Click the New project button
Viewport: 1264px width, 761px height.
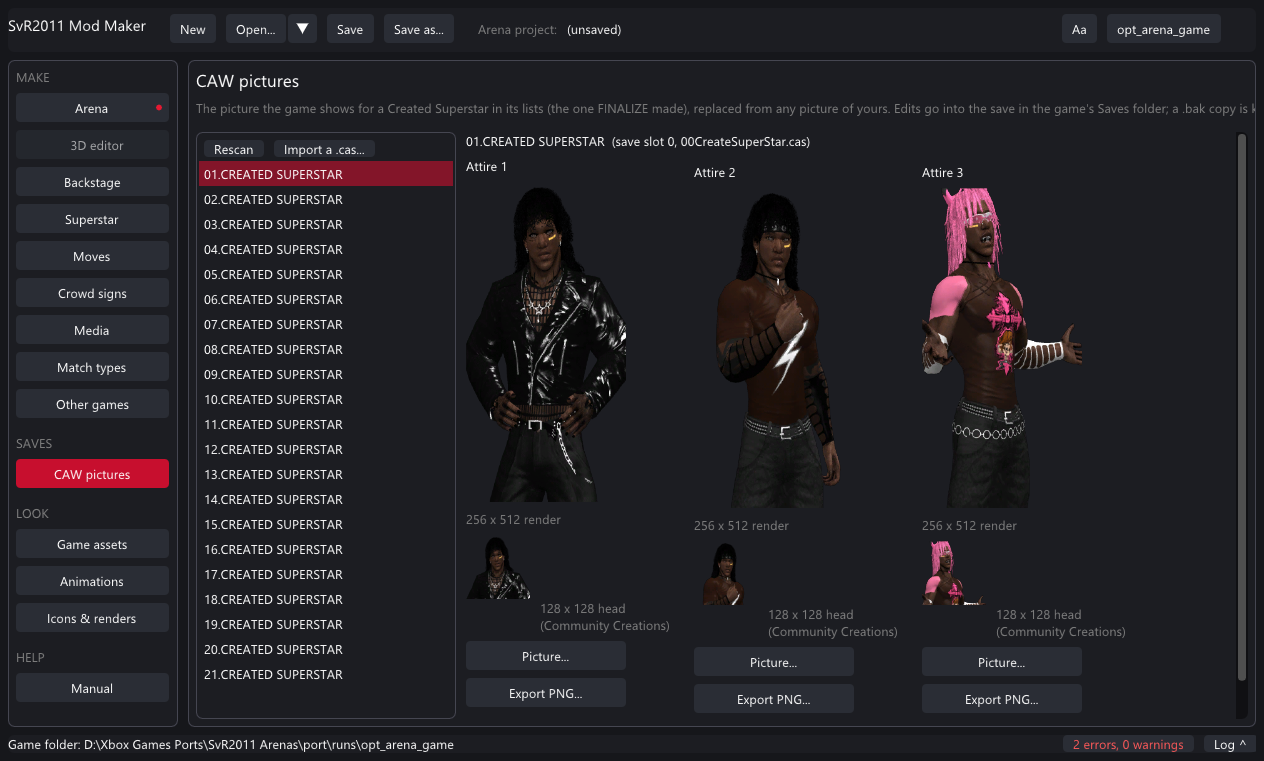pos(193,29)
